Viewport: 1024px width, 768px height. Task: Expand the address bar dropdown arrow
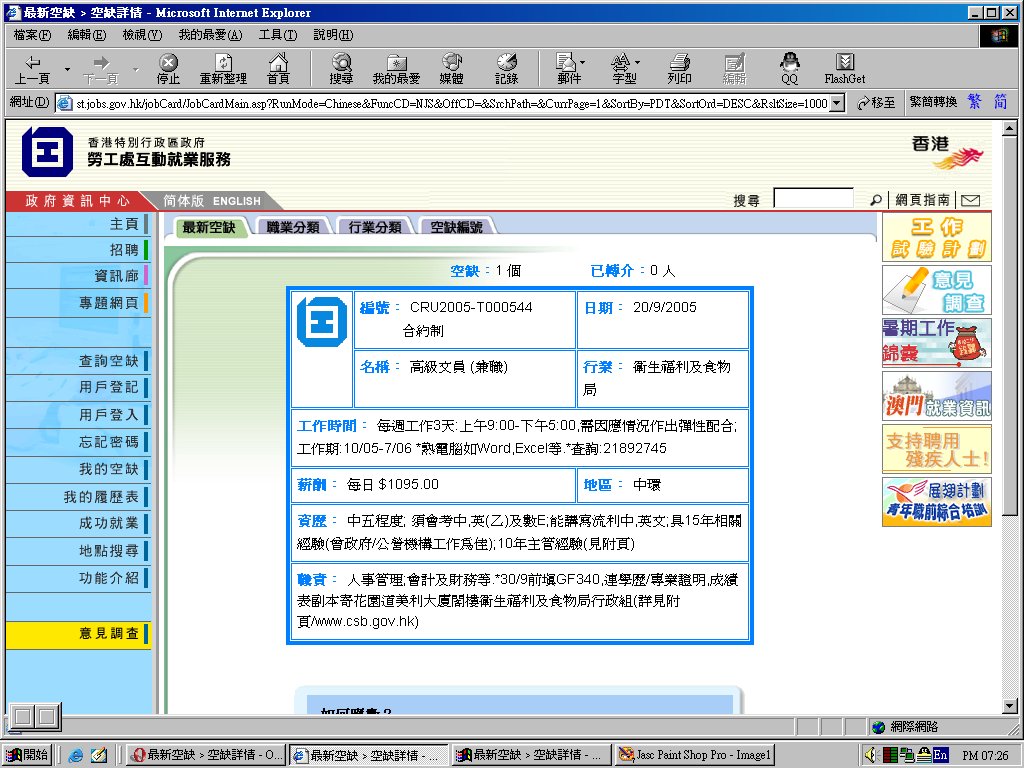tap(837, 103)
